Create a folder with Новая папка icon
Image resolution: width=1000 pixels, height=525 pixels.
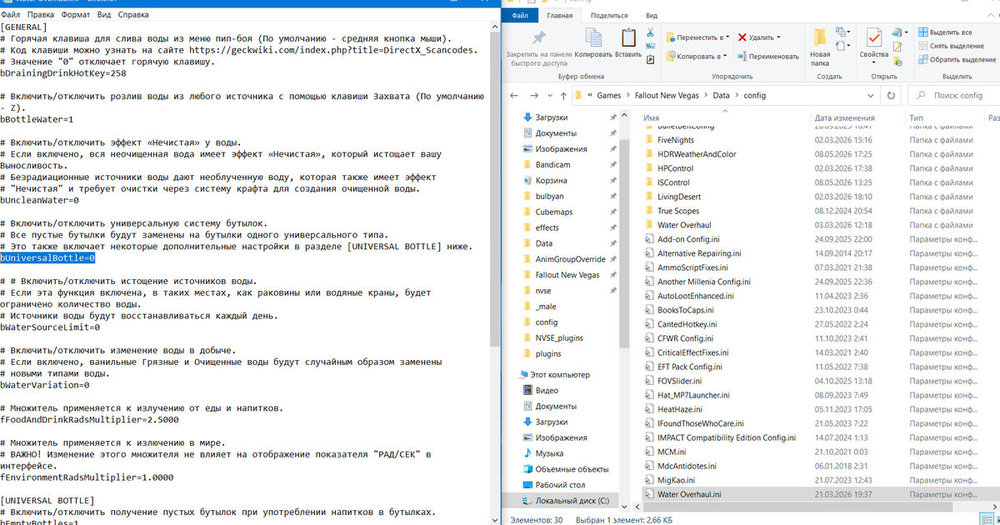click(x=820, y=38)
